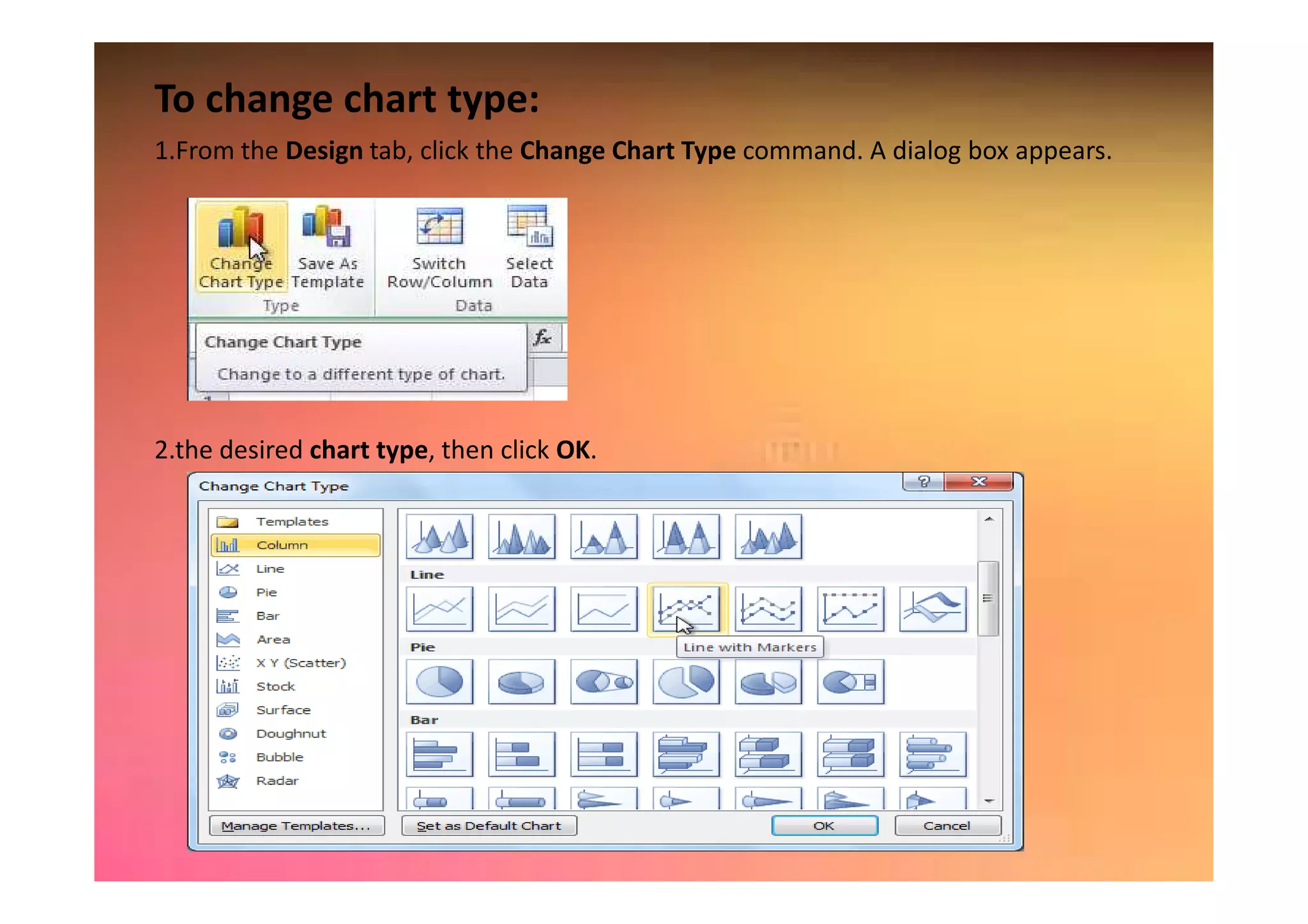Image resolution: width=1308 pixels, height=924 pixels.
Task: Pick the 100% Stacked Bar chart thumbnail
Action: coord(604,754)
